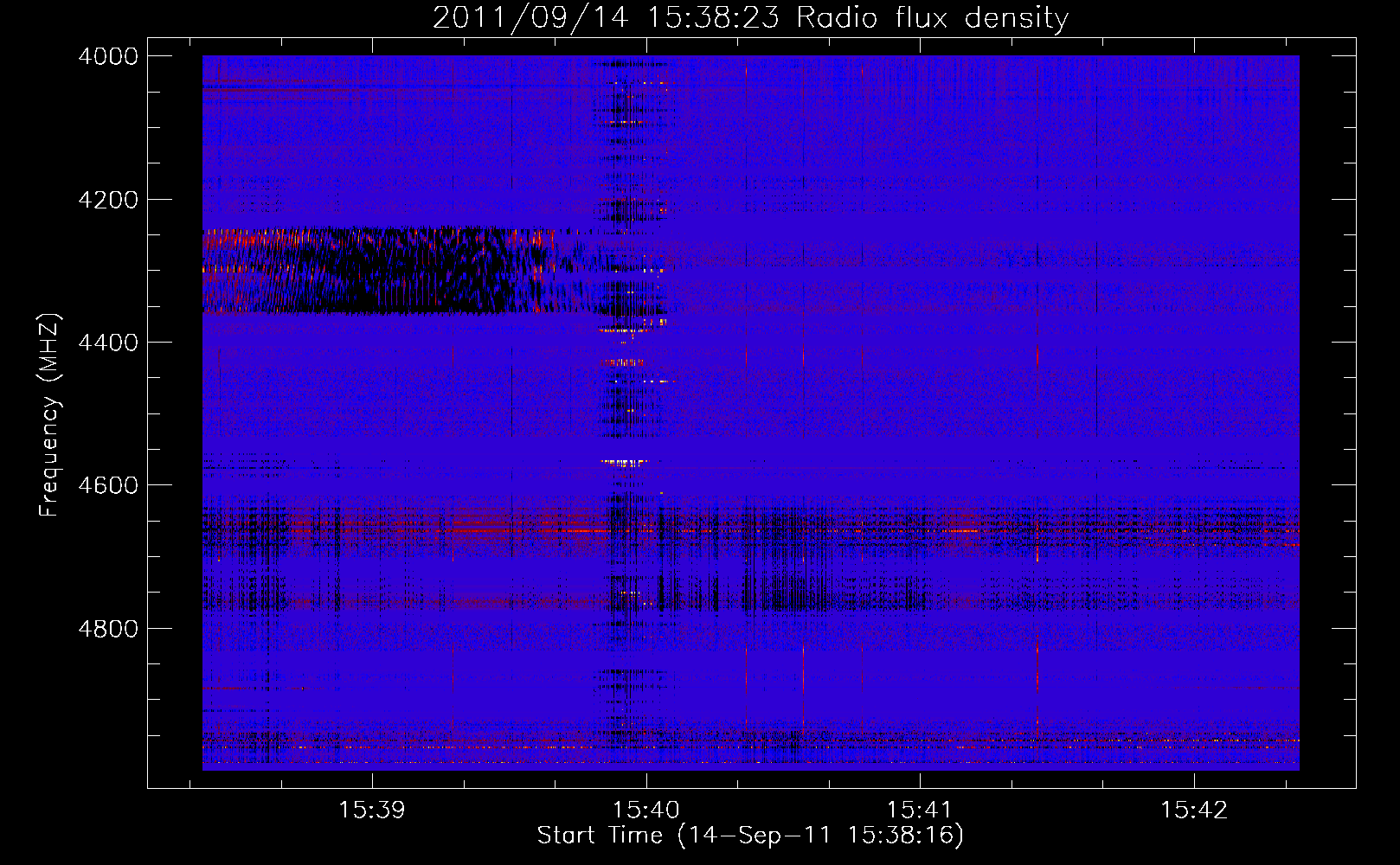Click the '15:42' time axis label

coord(1193,811)
